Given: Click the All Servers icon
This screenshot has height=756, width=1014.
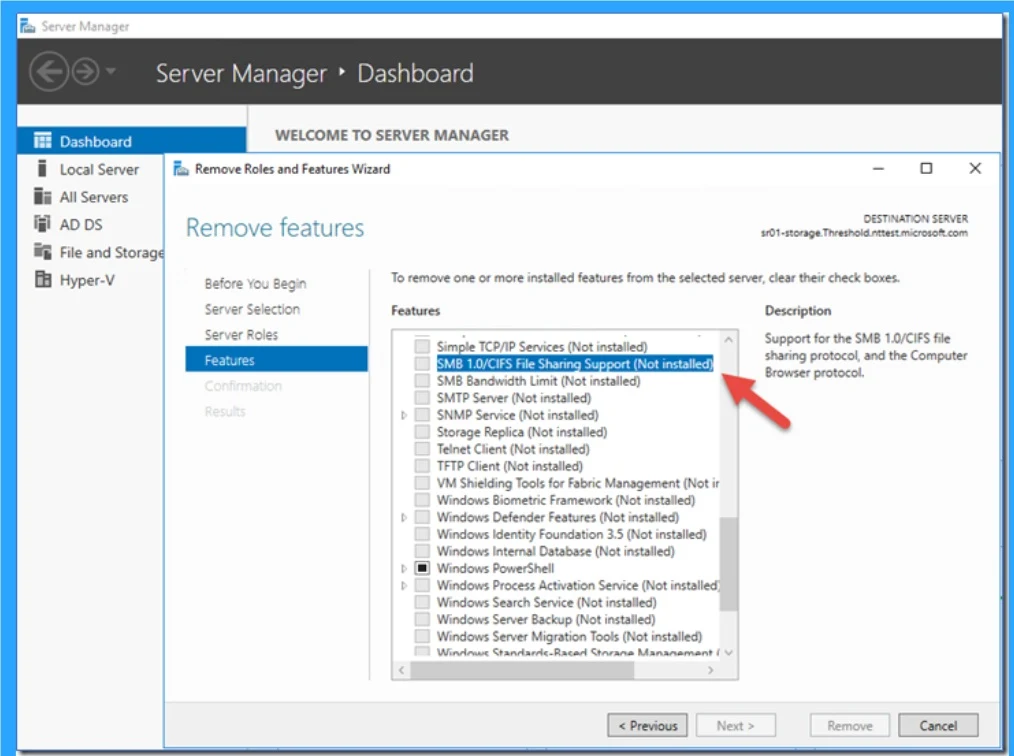Looking at the screenshot, I should tap(42, 197).
